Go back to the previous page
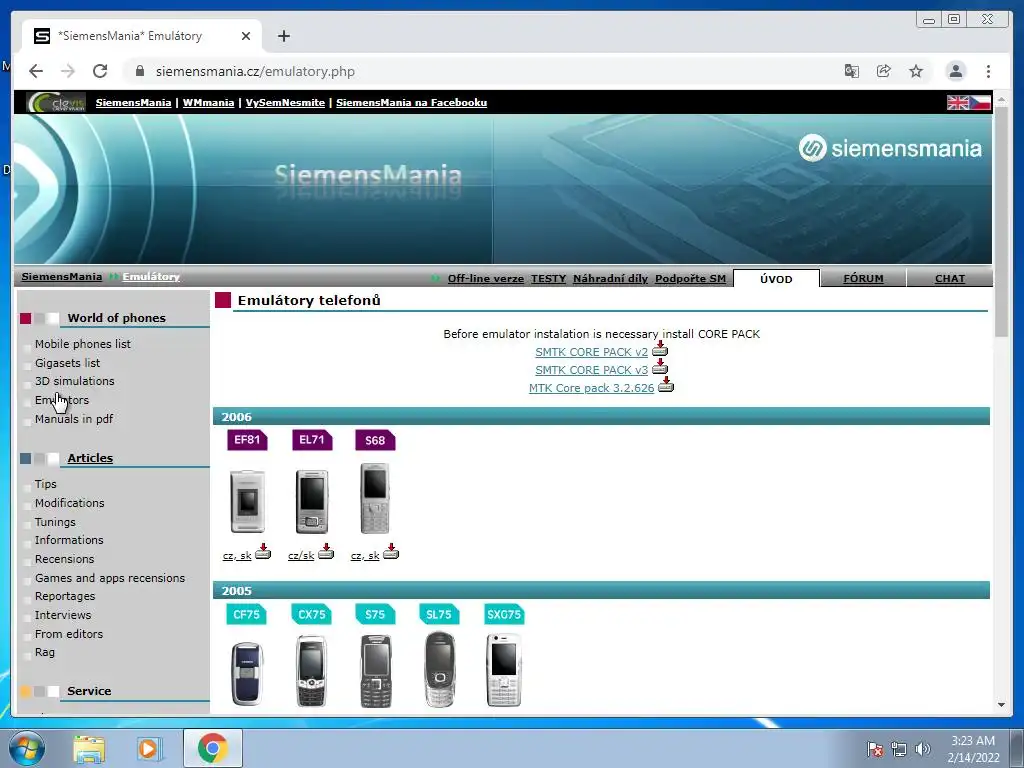1024x768 pixels. (x=36, y=71)
